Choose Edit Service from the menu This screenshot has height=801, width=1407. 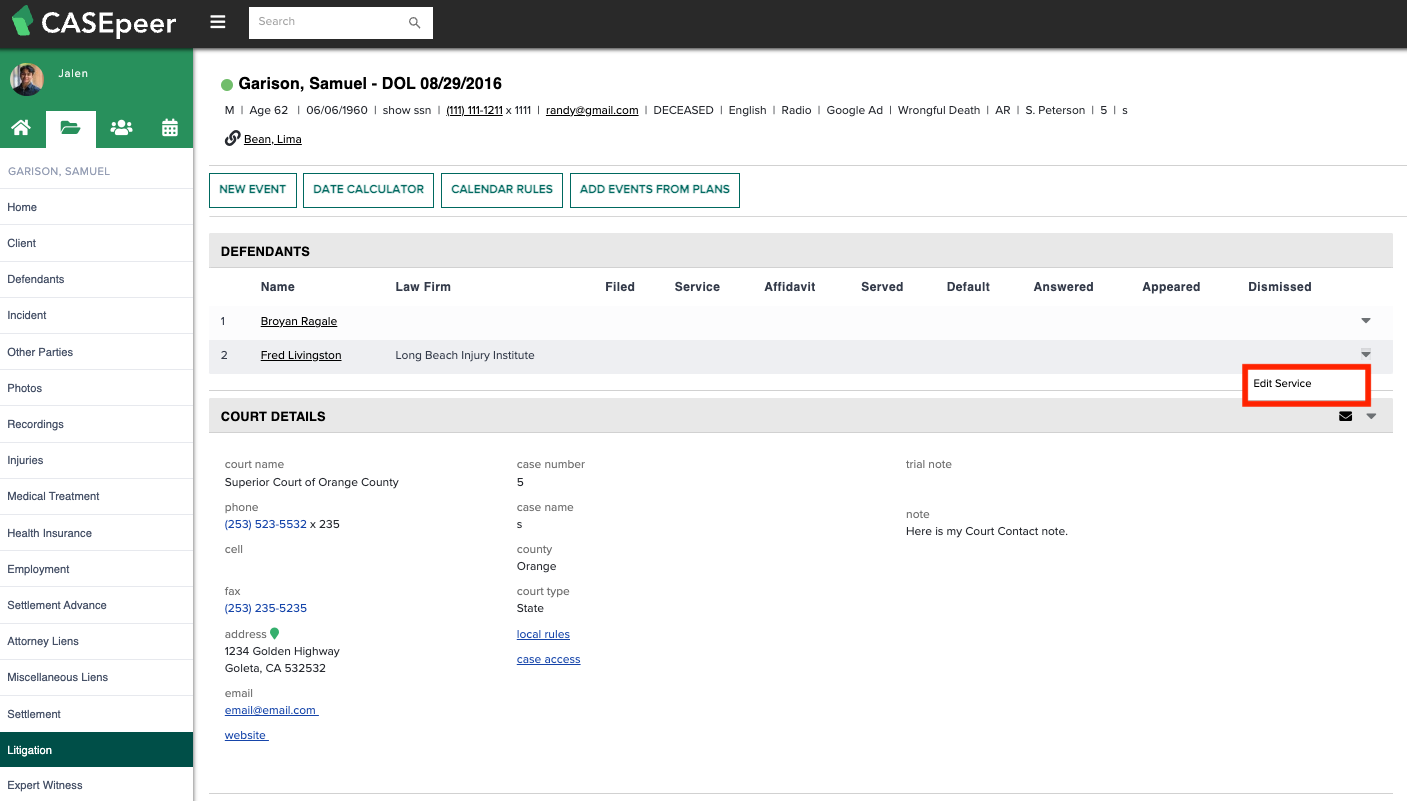tap(1306, 384)
